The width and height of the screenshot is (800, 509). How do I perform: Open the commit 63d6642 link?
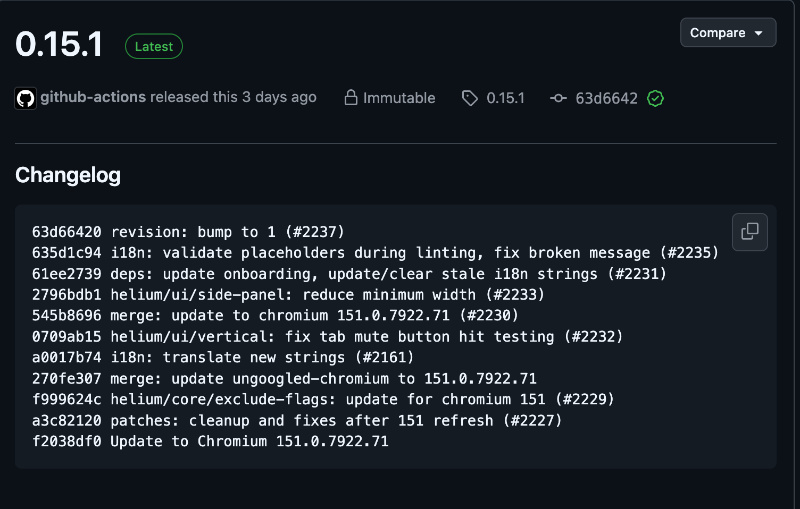pyautogui.click(x=606, y=98)
